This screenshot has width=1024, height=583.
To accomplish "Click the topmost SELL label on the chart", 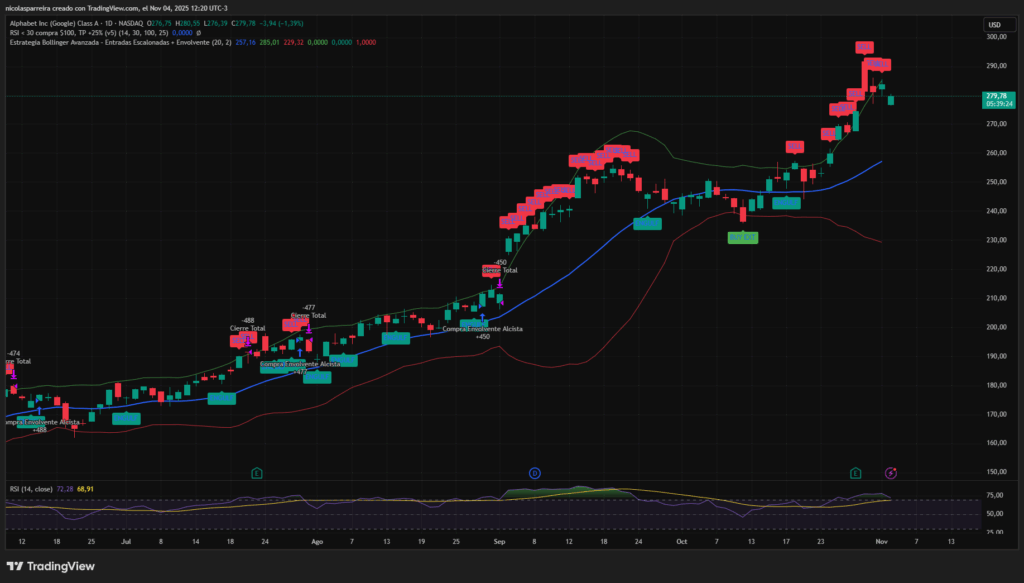I will [x=865, y=47].
